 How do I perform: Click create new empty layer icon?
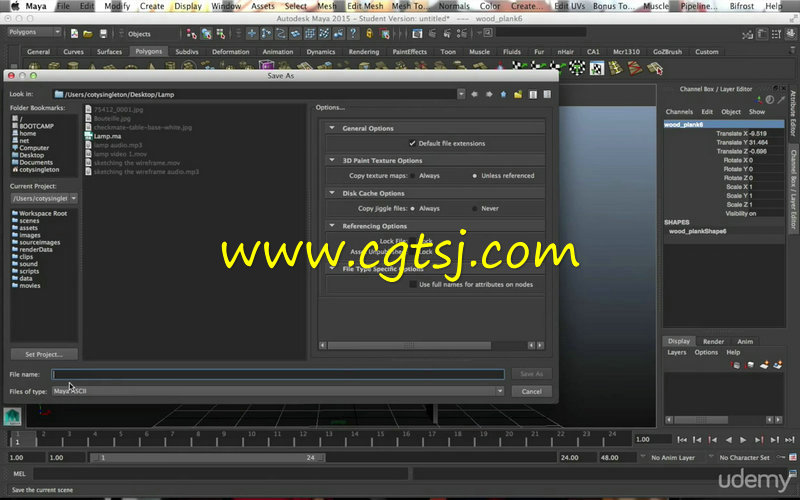point(764,365)
